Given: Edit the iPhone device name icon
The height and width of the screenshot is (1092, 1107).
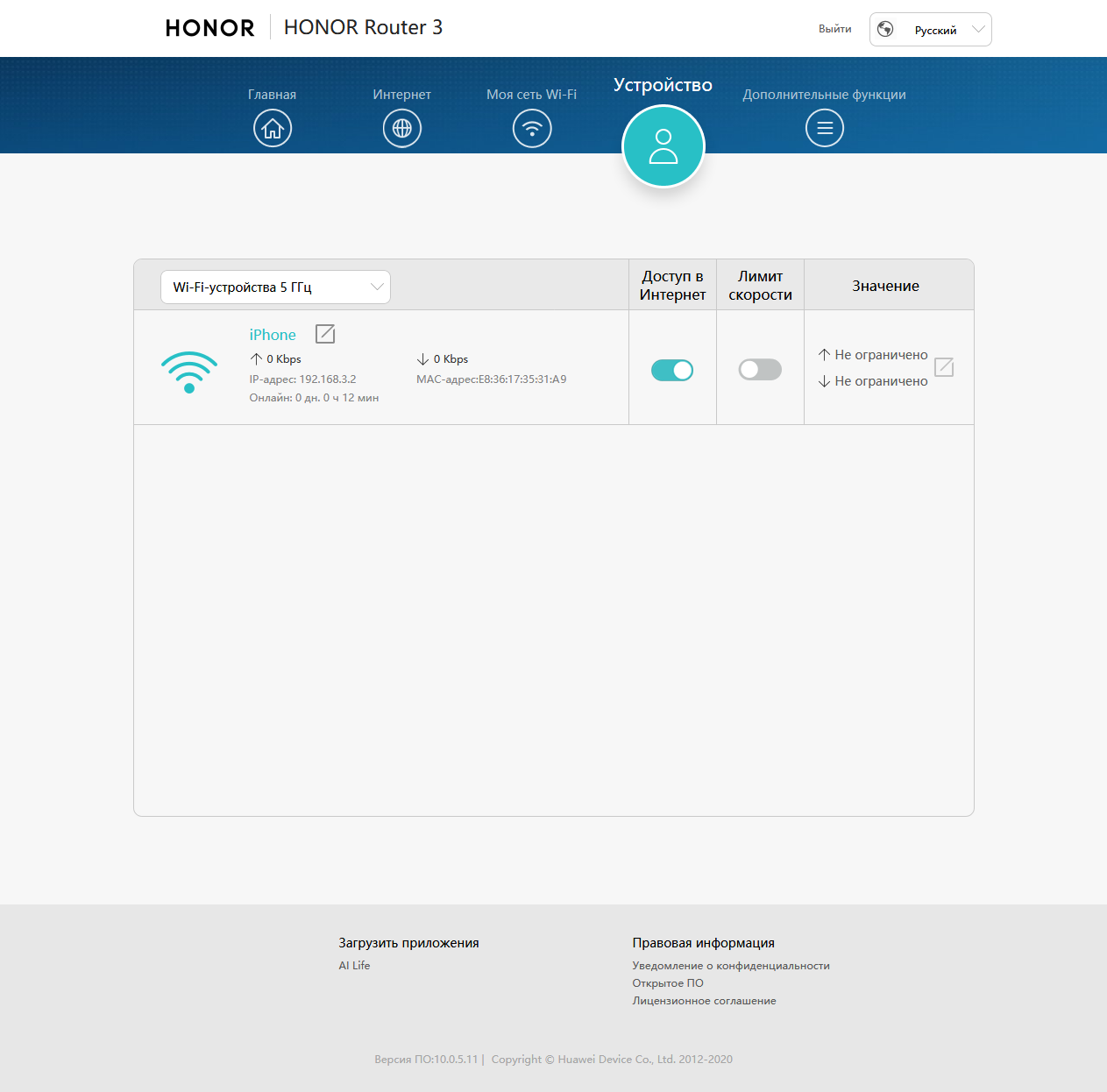Looking at the screenshot, I should point(325,334).
